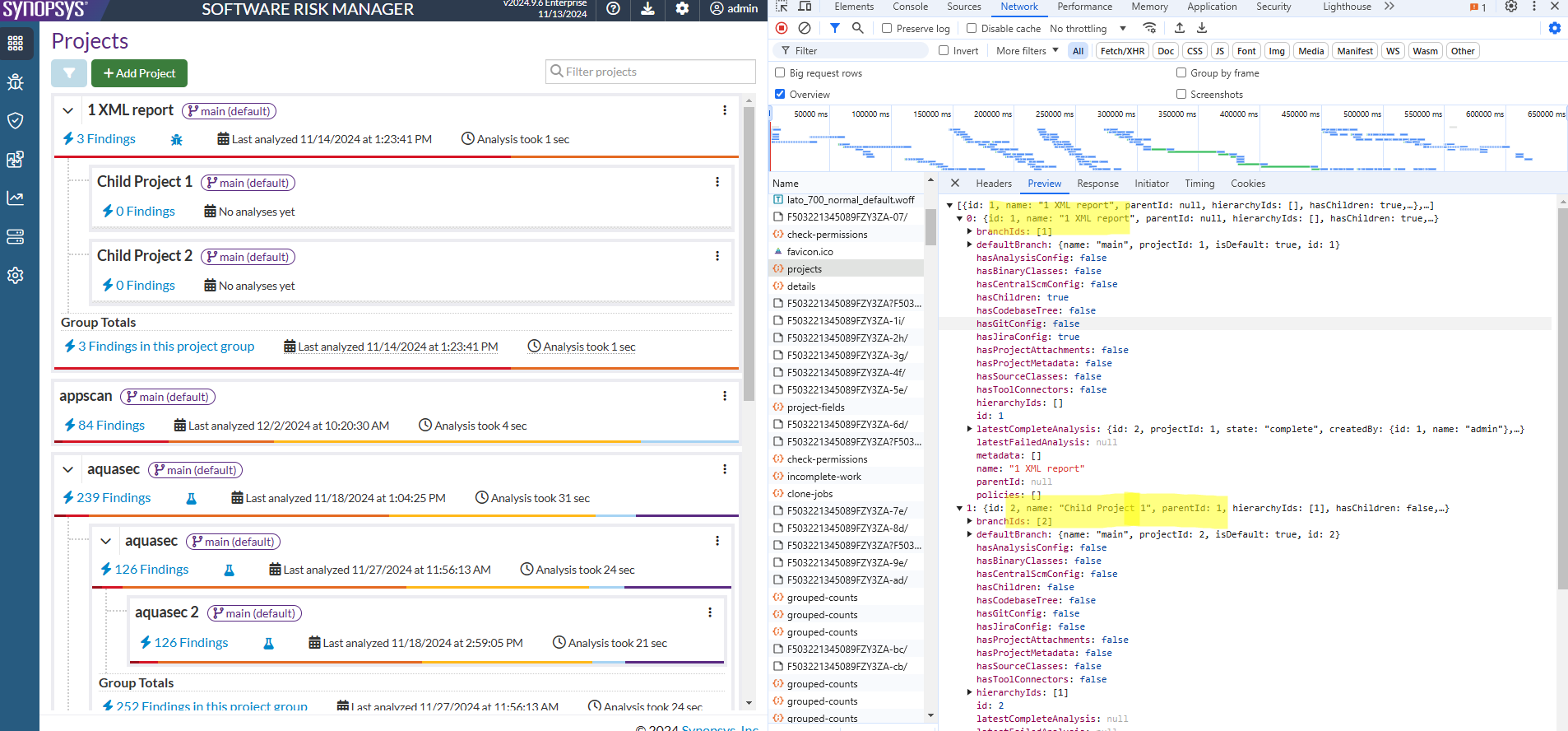Close the request preview pane

(954, 184)
